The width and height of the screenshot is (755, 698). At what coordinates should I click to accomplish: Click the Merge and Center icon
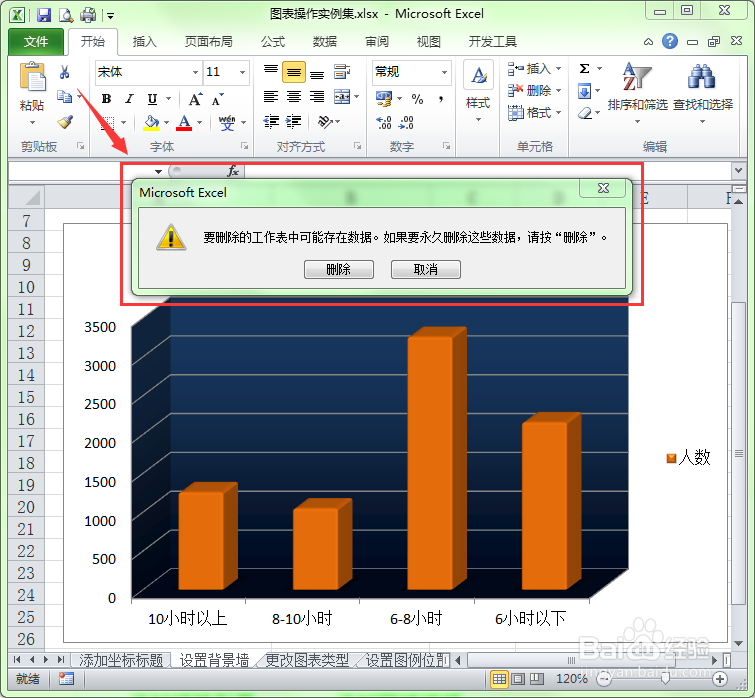point(342,97)
